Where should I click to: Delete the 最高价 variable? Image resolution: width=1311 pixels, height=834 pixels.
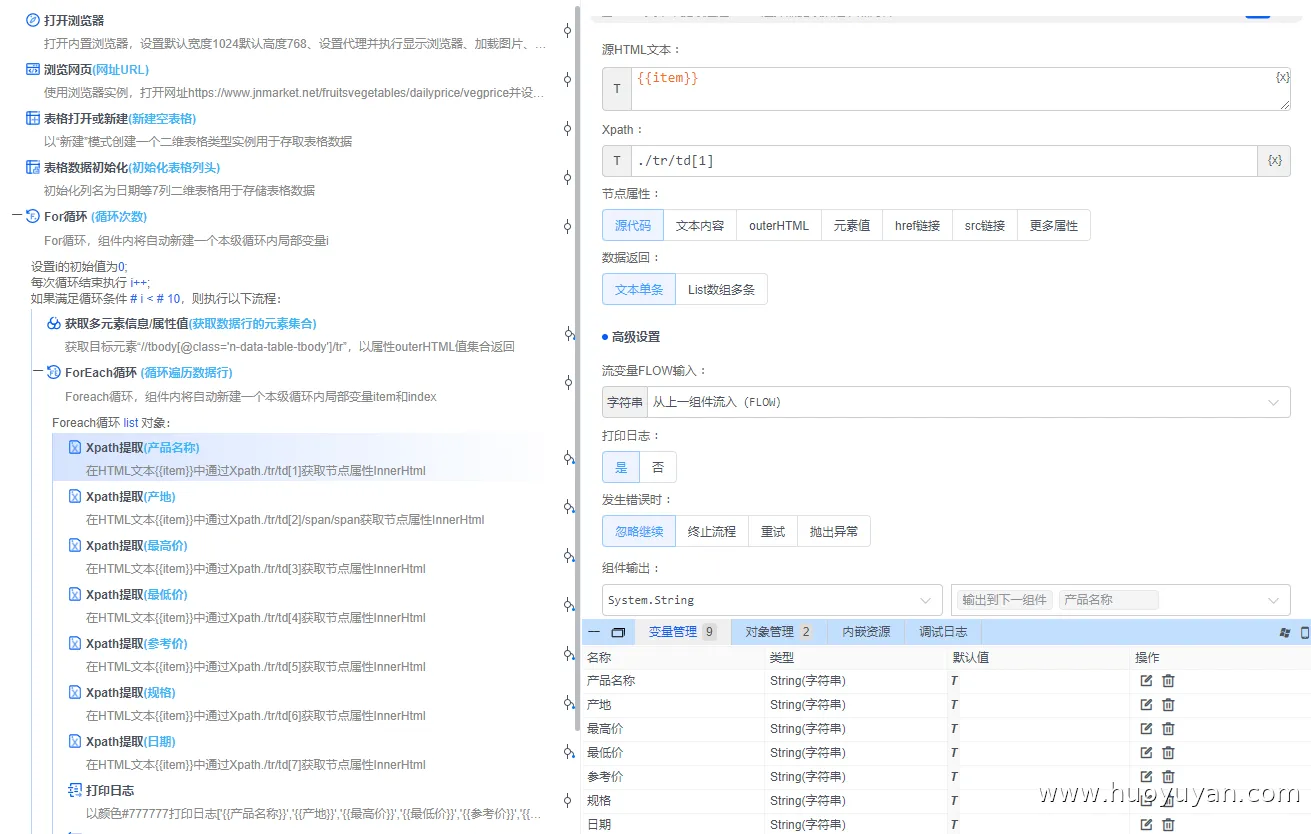click(x=1168, y=729)
